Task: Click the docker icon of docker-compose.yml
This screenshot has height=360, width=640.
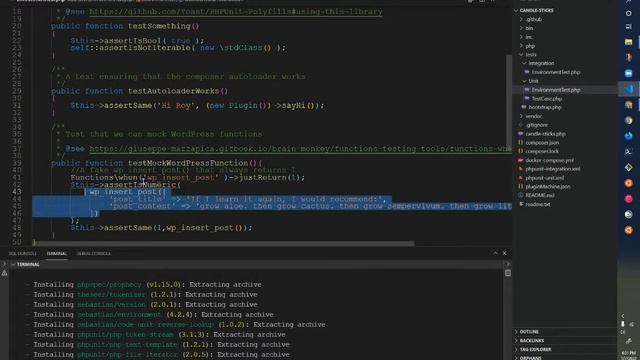Action: pyautogui.click(x=520, y=160)
